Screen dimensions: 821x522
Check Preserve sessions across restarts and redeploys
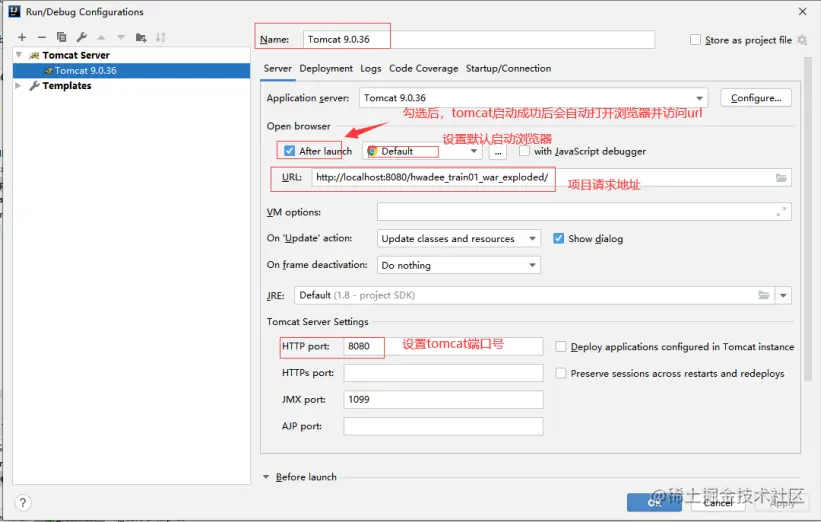coord(561,373)
